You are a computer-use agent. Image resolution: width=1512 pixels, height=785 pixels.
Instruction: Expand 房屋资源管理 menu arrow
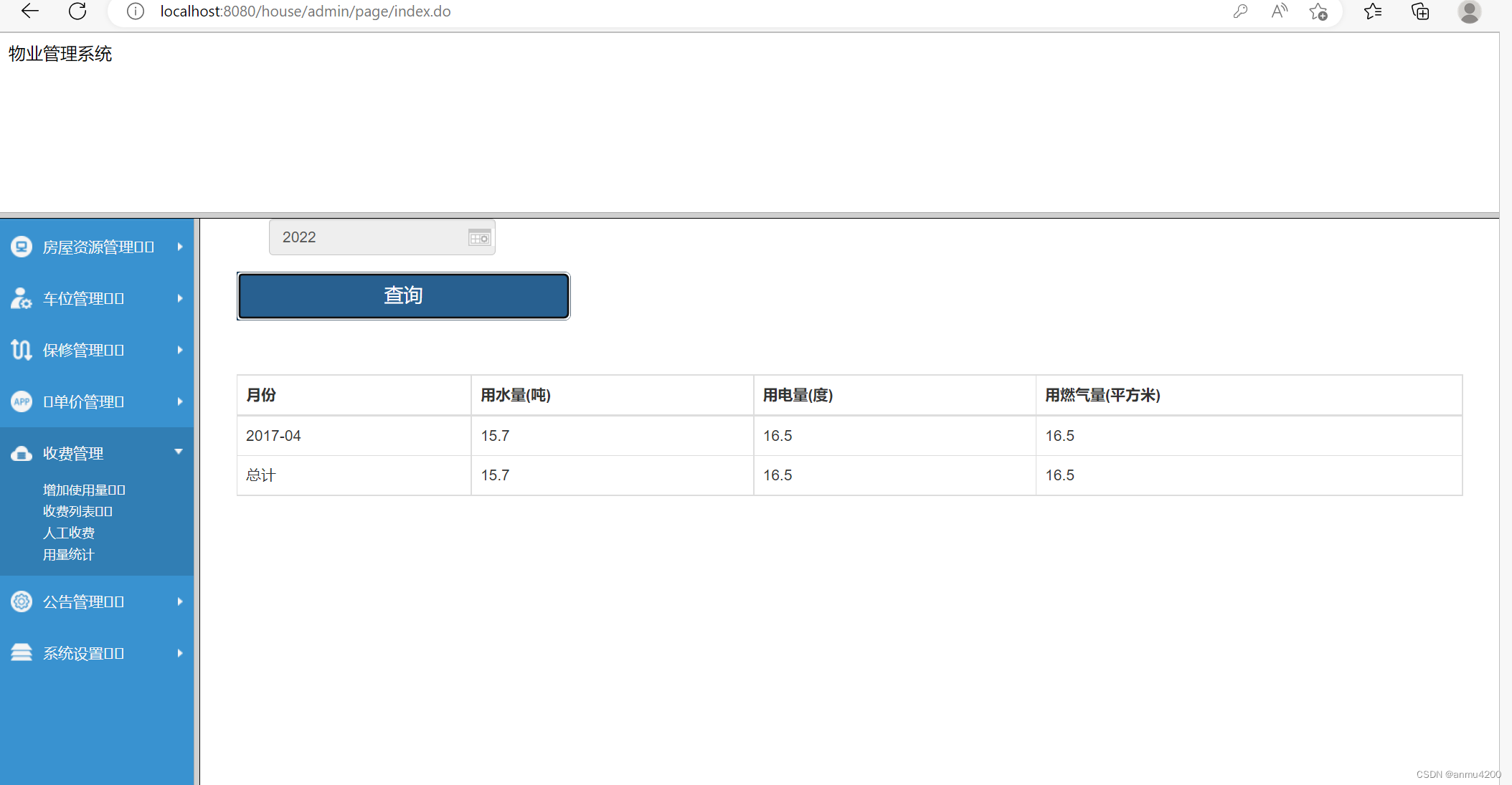click(x=180, y=247)
